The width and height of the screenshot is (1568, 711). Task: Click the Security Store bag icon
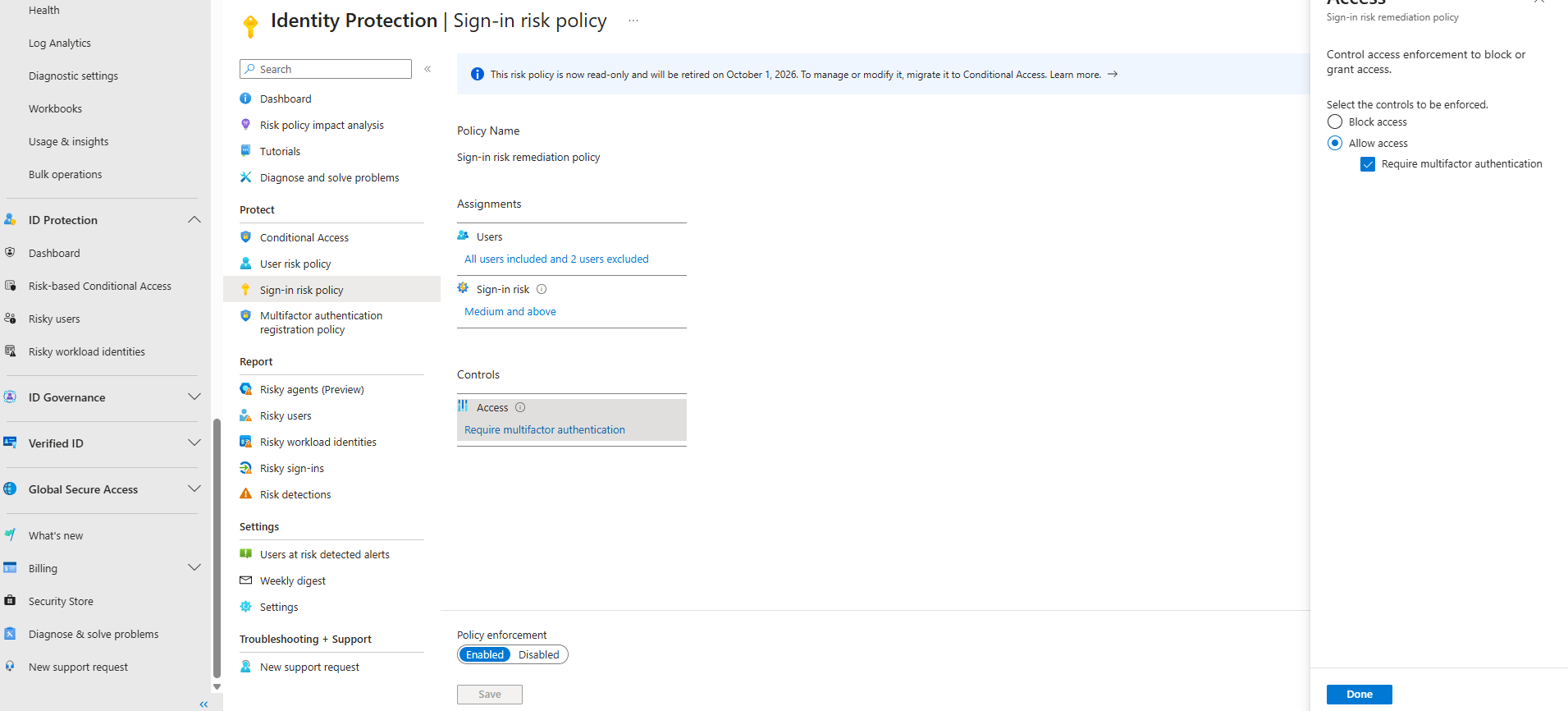[10, 601]
